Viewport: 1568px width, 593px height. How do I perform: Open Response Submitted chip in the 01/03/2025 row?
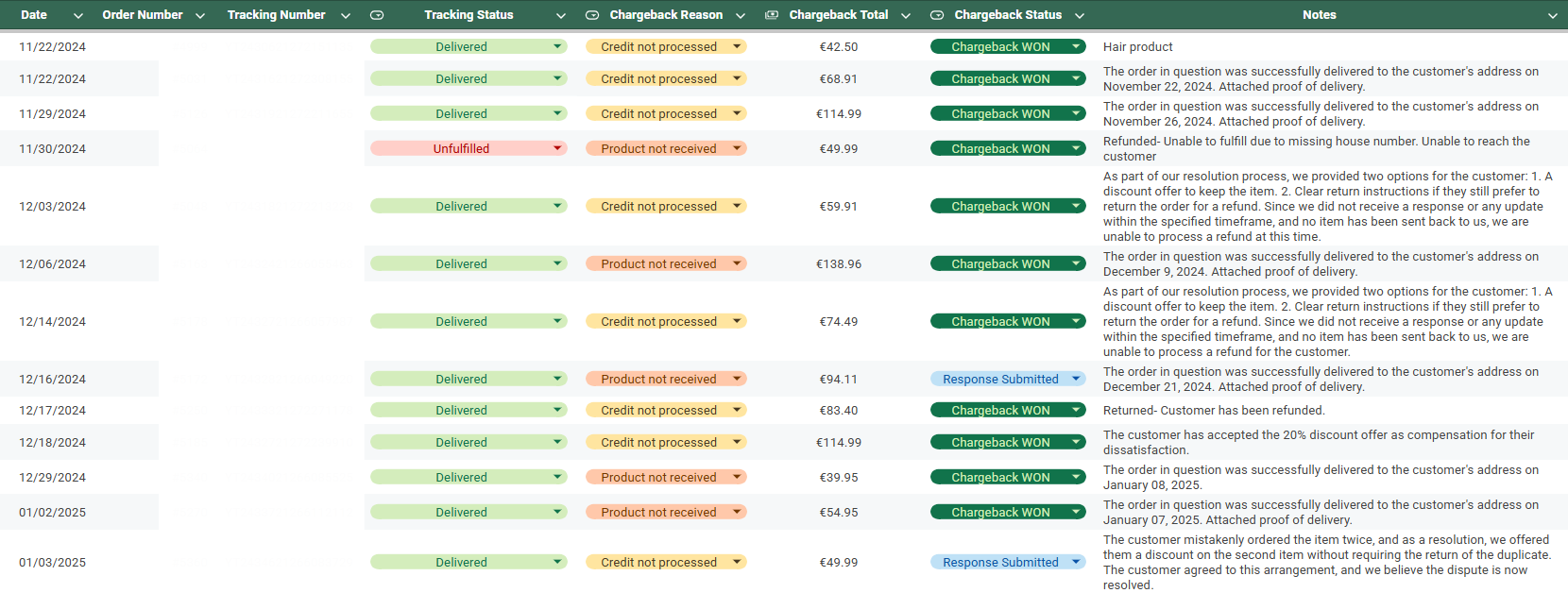click(x=1007, y=562)
